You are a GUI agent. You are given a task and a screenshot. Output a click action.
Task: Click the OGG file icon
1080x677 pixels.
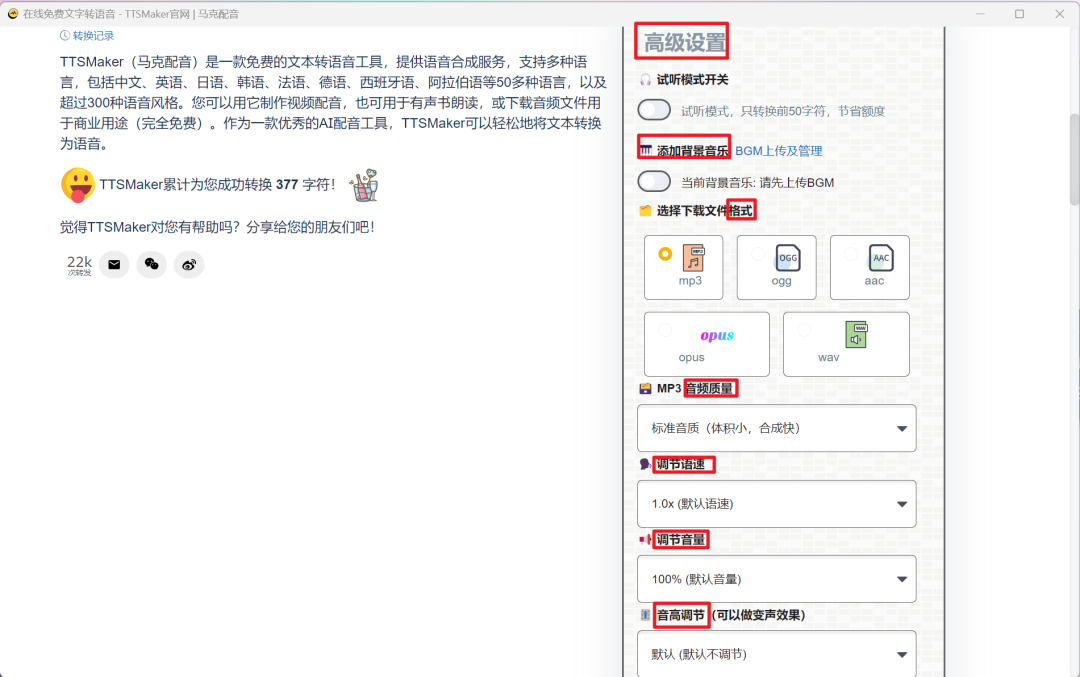point(787,258)
